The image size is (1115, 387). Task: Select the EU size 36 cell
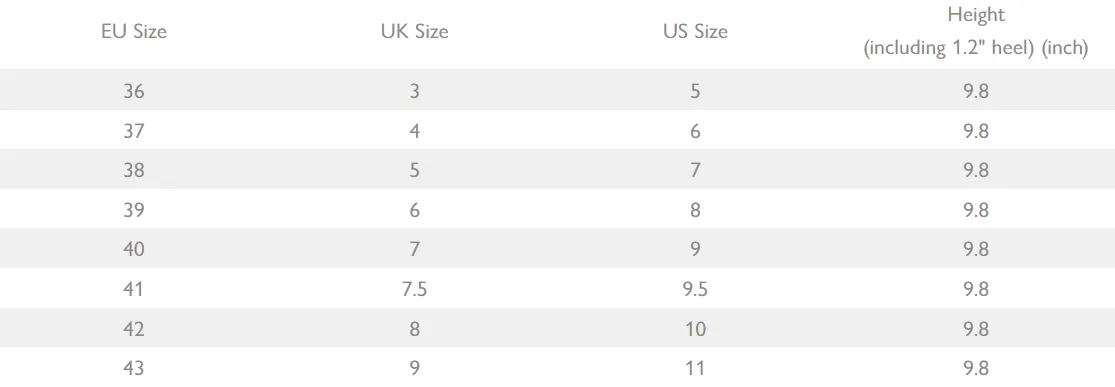[x=134, y=92]
